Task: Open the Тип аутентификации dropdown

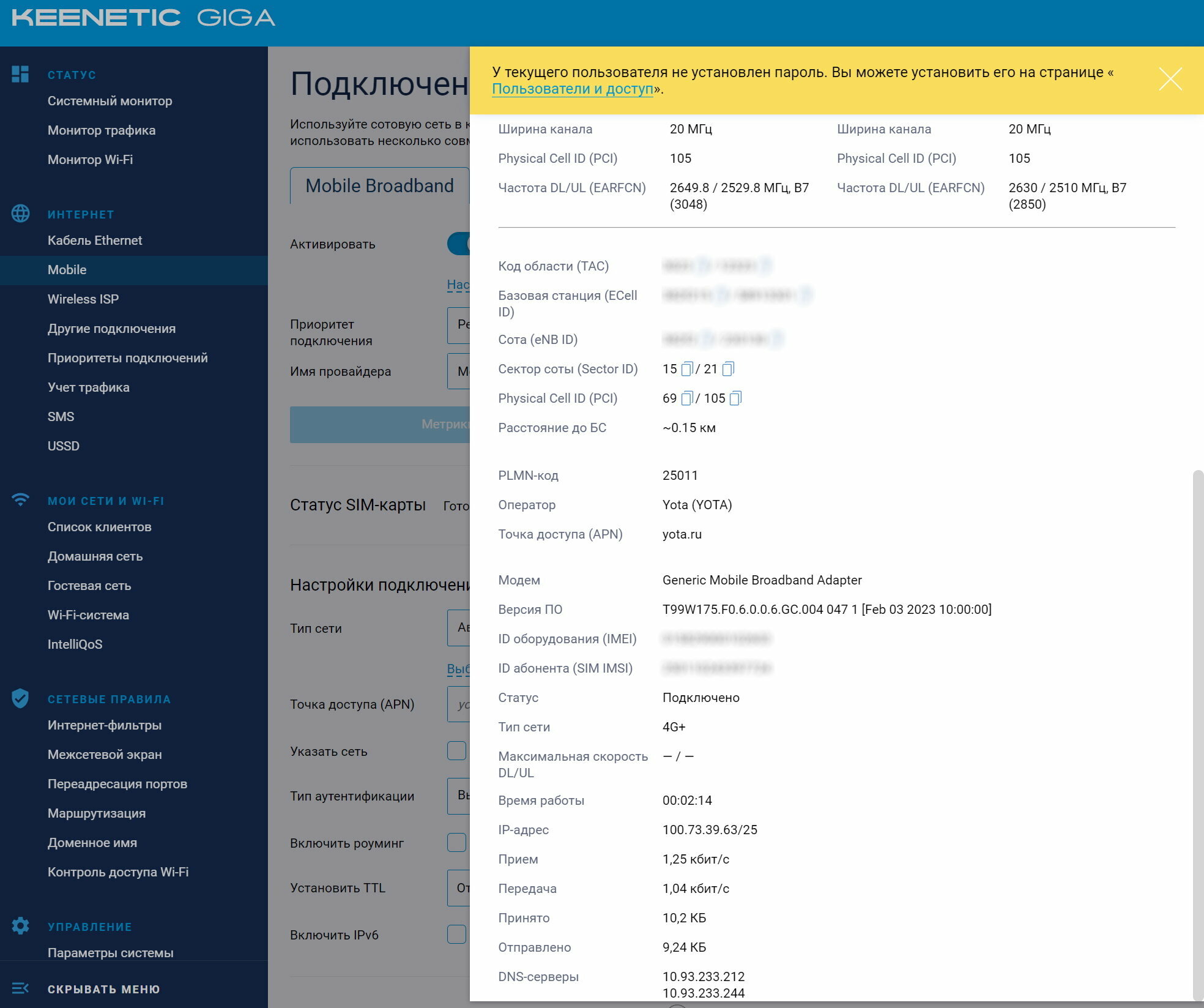Action: 459,796
